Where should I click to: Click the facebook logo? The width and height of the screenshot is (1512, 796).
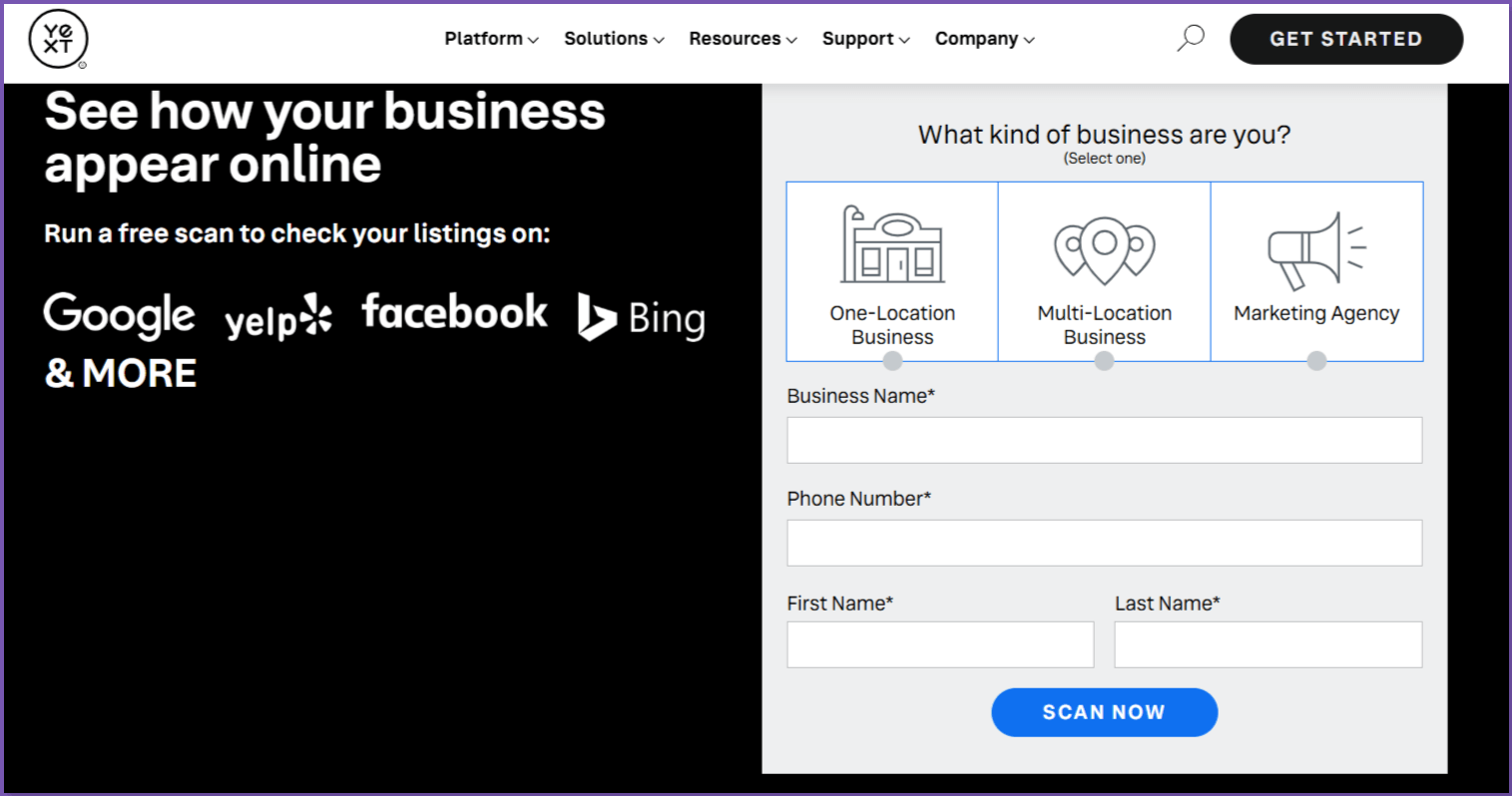pyautogui.click(x=455, y=312)
